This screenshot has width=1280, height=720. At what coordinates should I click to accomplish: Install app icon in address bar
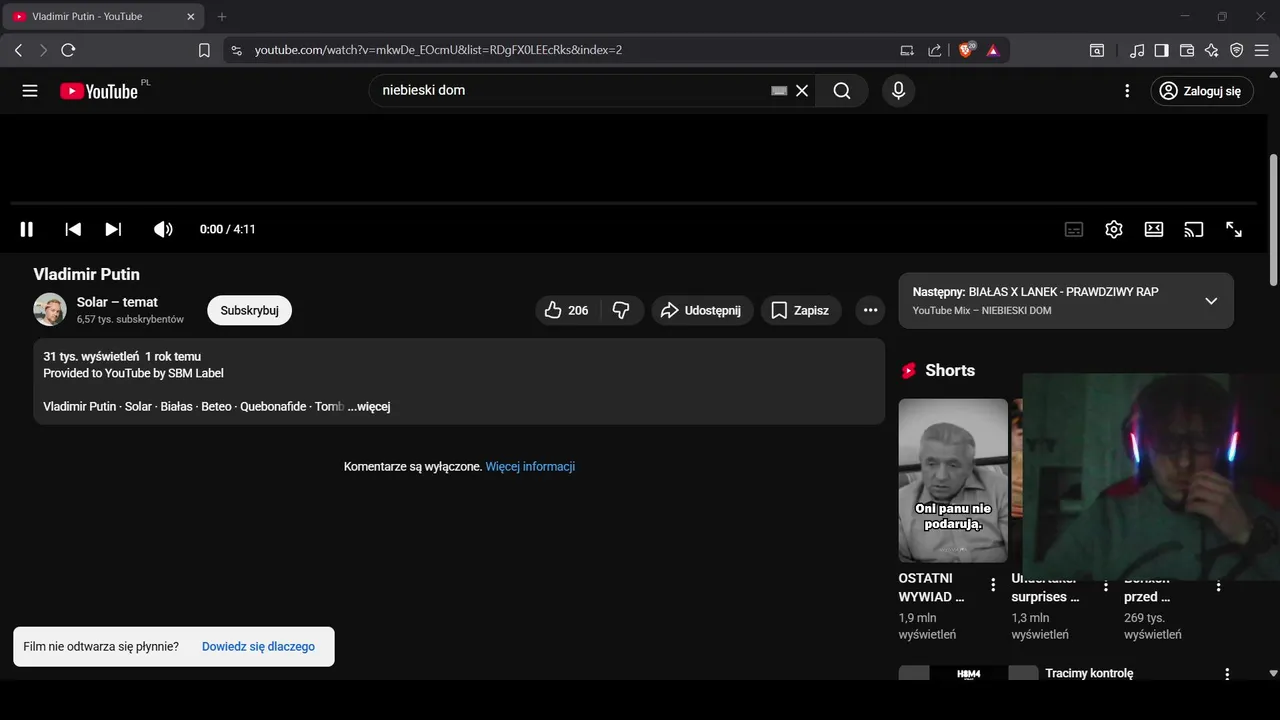click(x=907, y=50)
